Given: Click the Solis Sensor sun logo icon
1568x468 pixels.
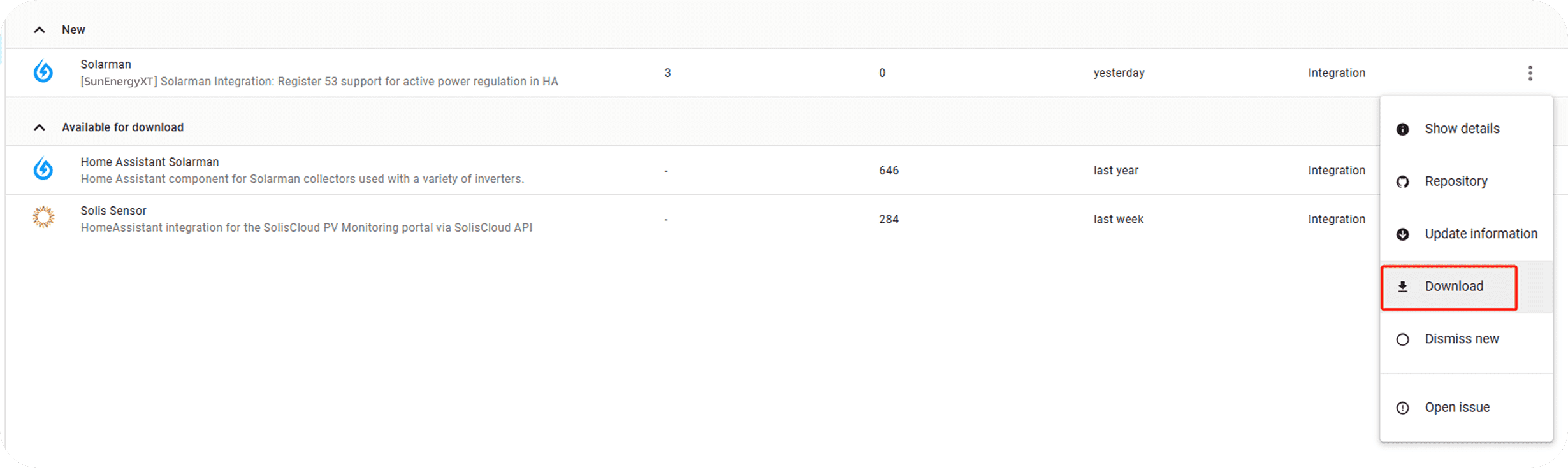Looking at the screenshot, I should [x=43, y=218].
